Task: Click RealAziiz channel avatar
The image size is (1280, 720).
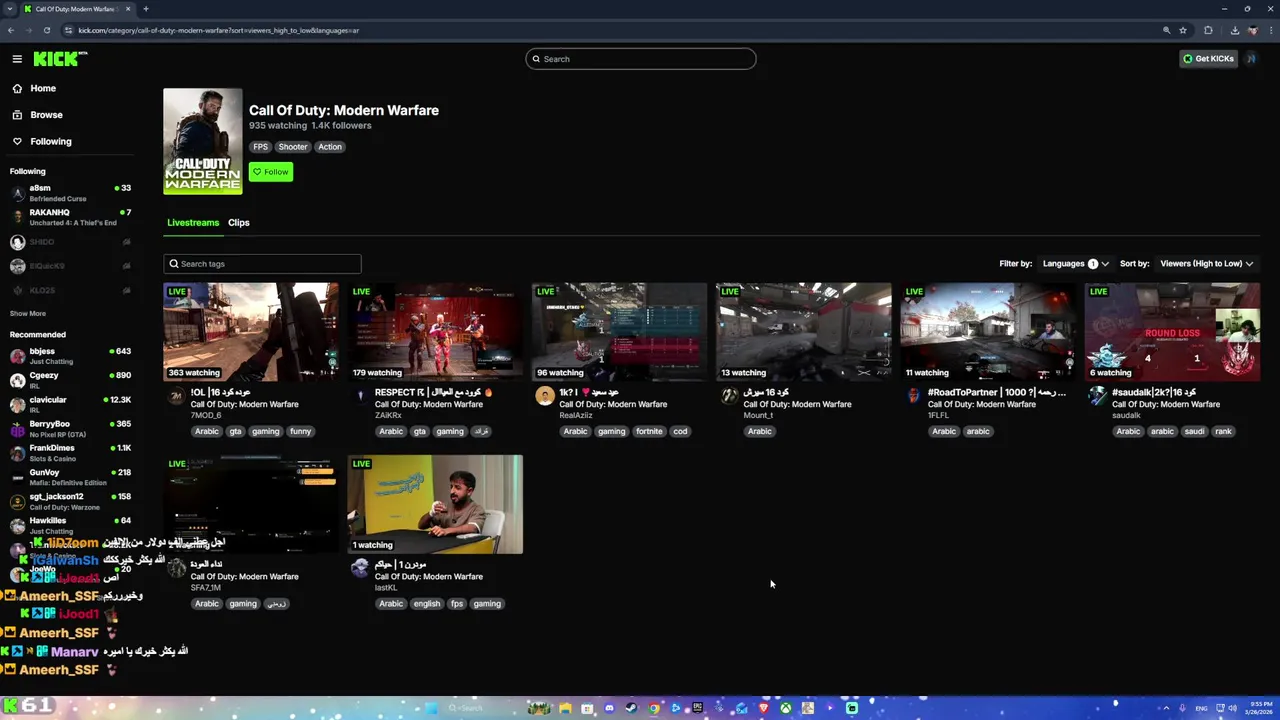Action: pos(545,396)
